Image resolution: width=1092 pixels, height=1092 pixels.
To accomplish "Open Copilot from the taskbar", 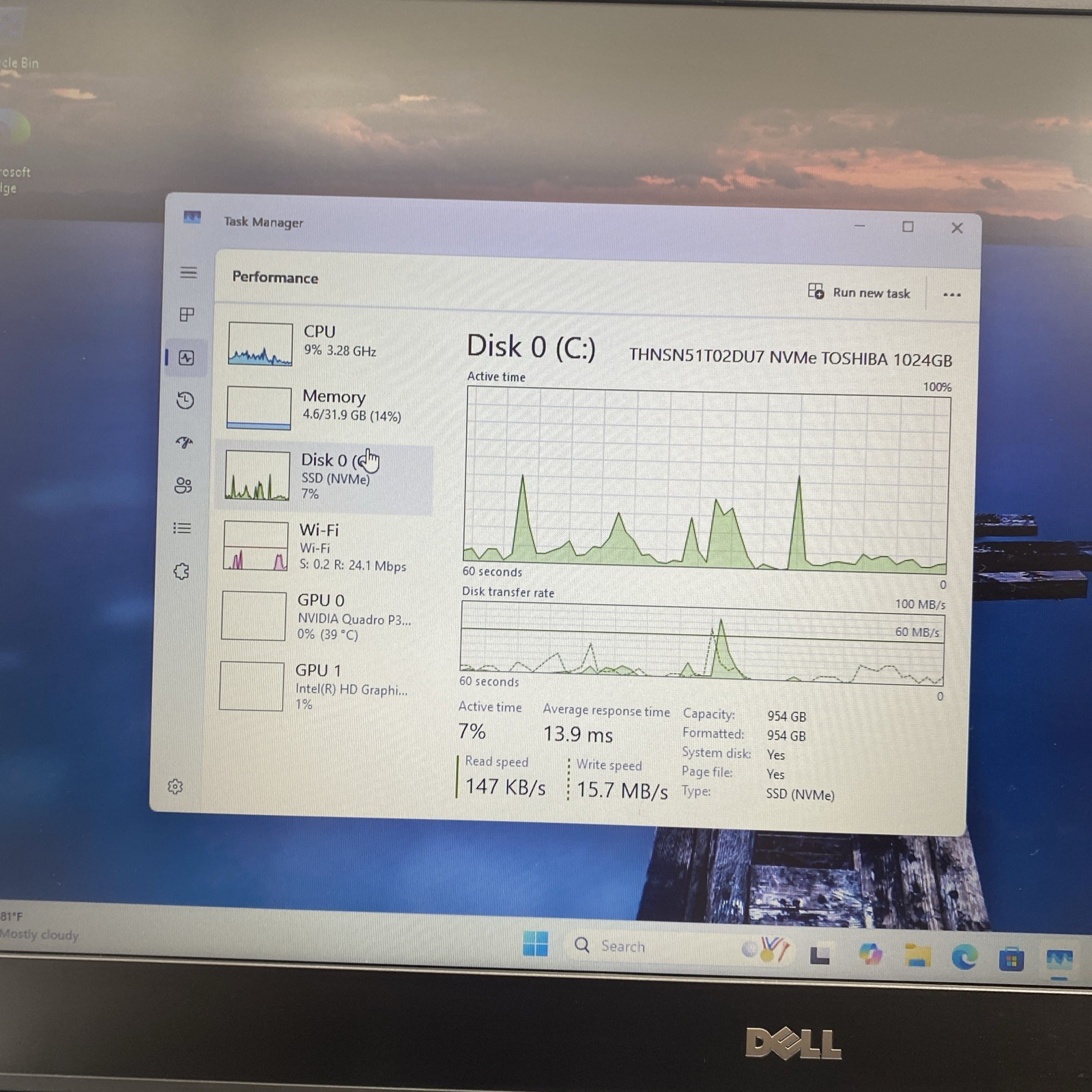I will pyautogui.click(x=870, y=954).
